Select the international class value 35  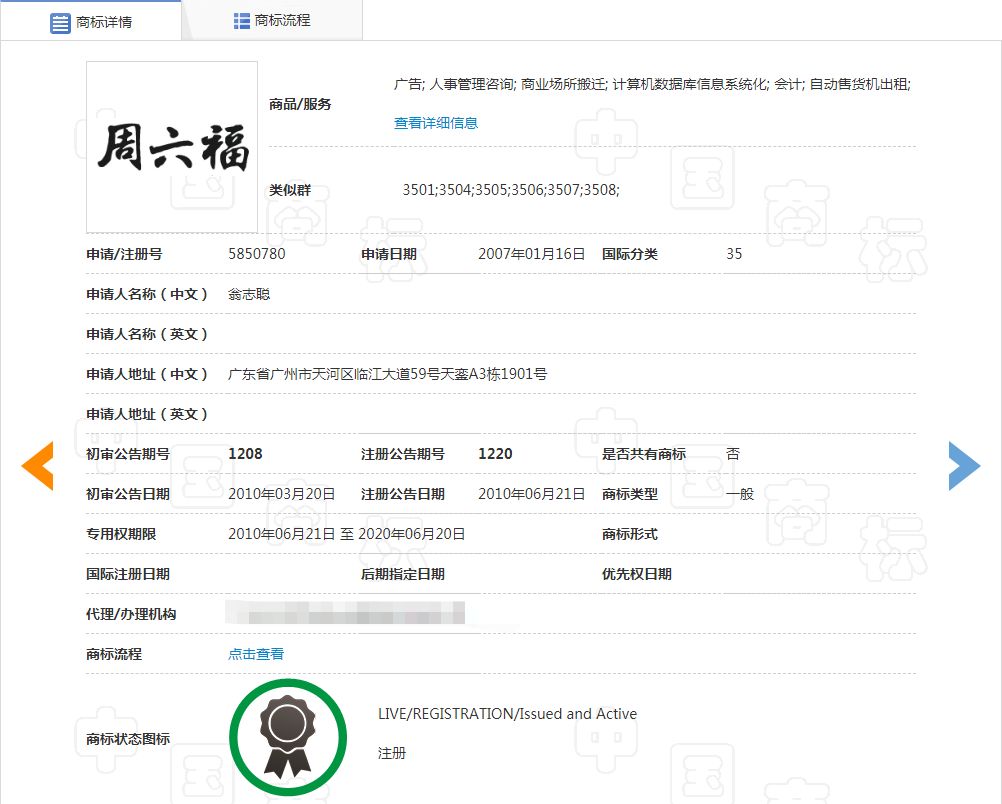pyautogui.click(x=734, y=254)
